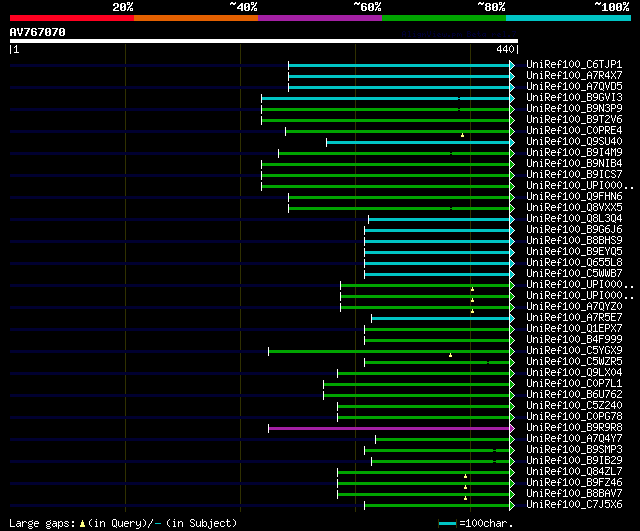
Task: Select UniRef100_Q84ZL7 hit
Action: click(x=574, y=472)
